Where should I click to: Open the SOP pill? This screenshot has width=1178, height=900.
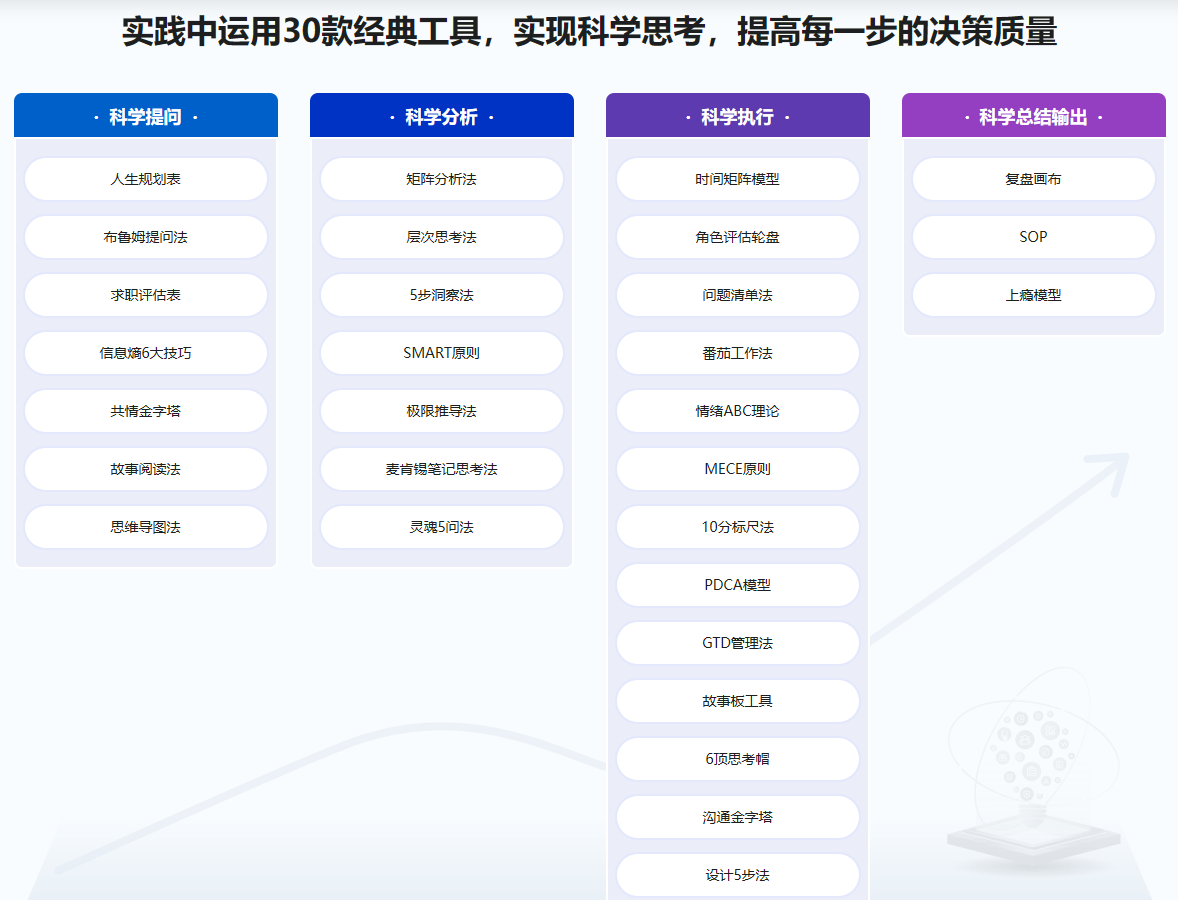[x=1034, y=237]
